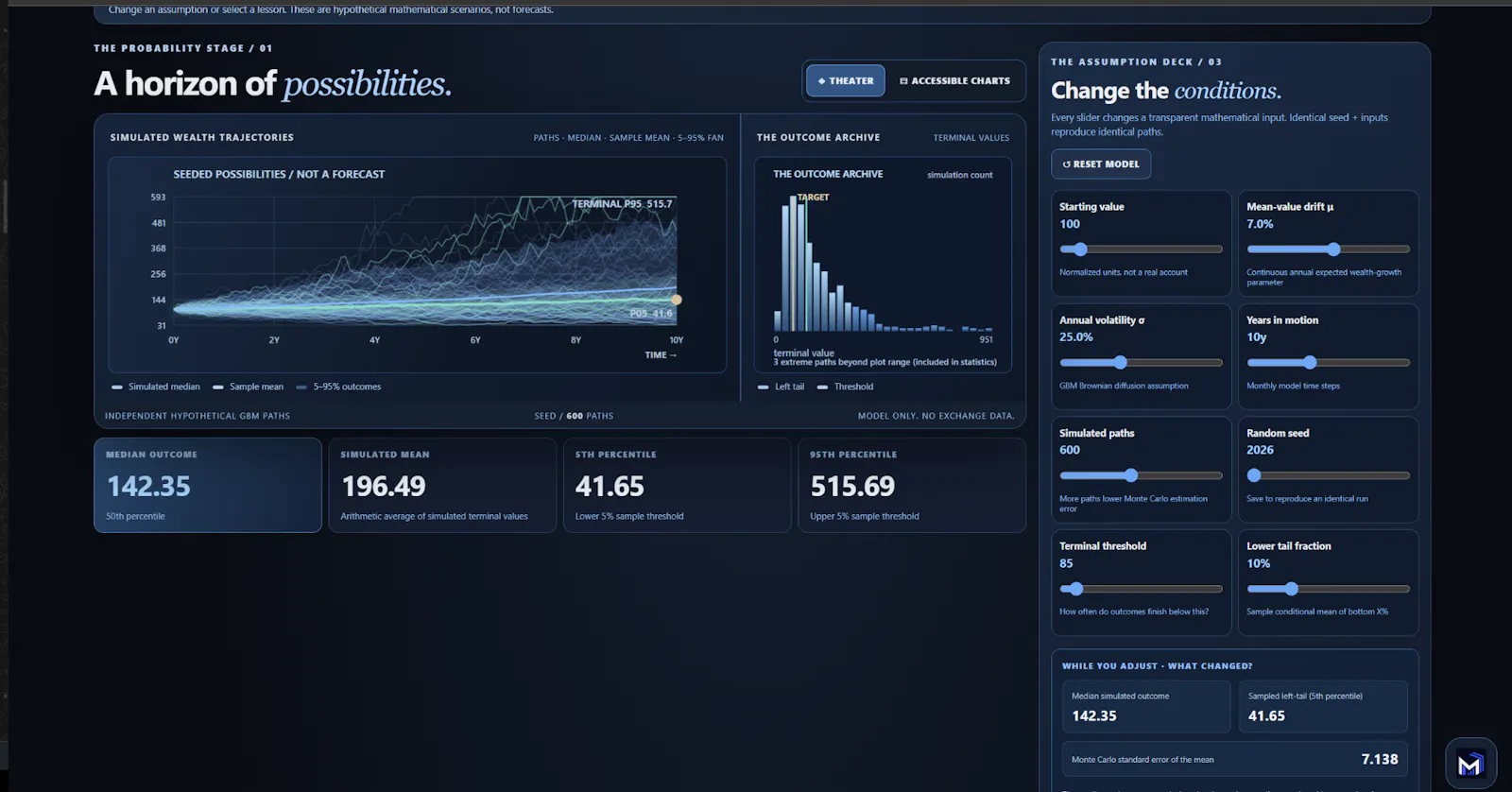
Task: Move the Terminal threshold slider
Action: (1141, 589)
